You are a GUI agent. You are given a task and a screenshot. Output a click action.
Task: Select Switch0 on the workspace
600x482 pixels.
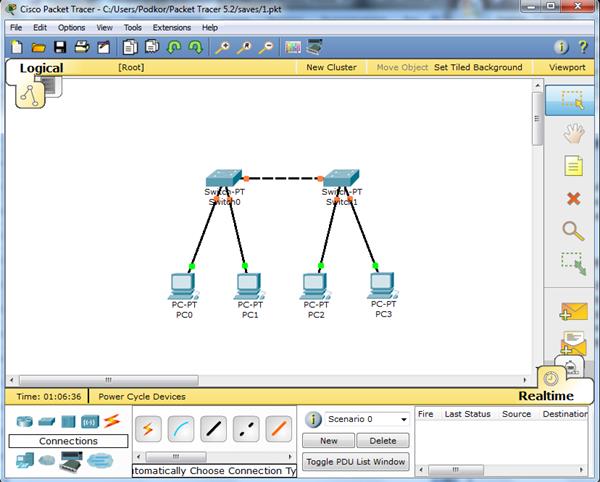224,179
